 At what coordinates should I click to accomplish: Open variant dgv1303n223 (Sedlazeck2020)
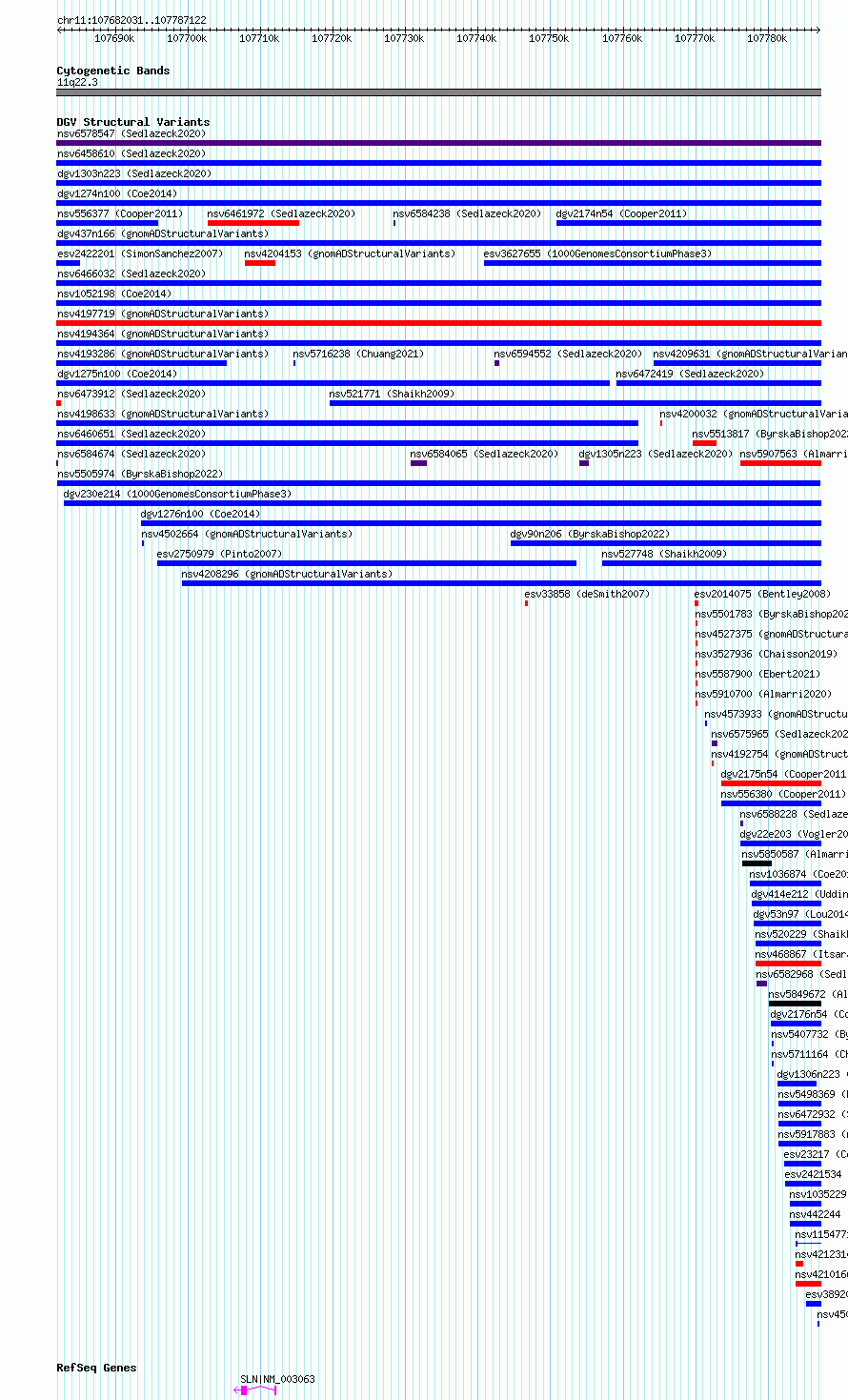pyautogui.click(x=134, y=173)
